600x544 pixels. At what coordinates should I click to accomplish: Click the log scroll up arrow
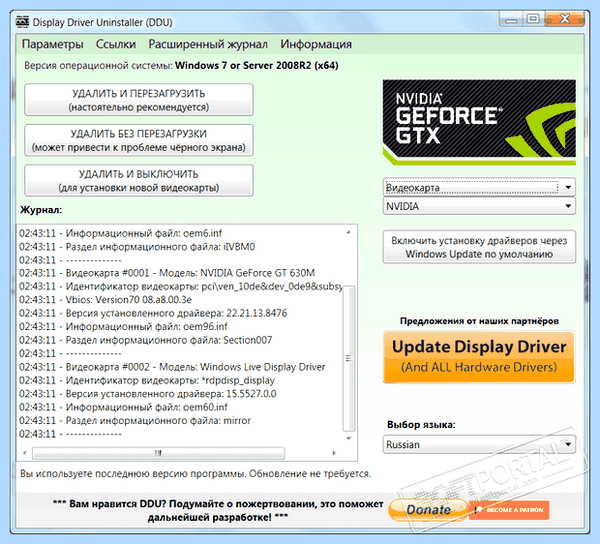point(349,232)
